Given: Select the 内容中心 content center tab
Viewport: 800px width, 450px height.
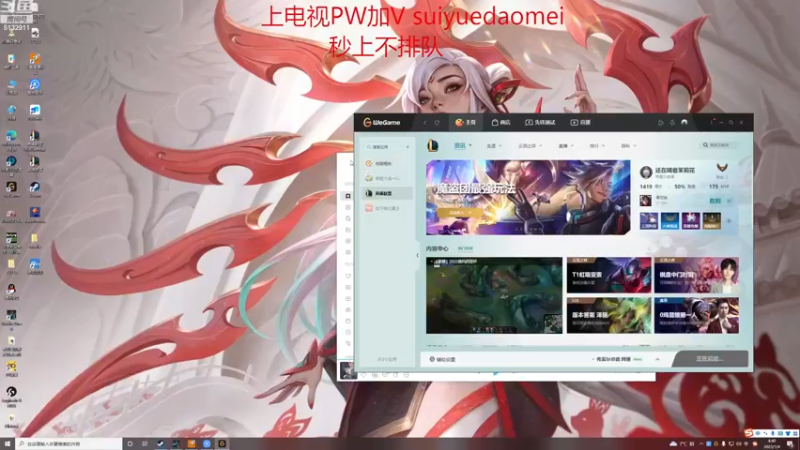Looking at the screenshot, I should (x=437, y=248).
